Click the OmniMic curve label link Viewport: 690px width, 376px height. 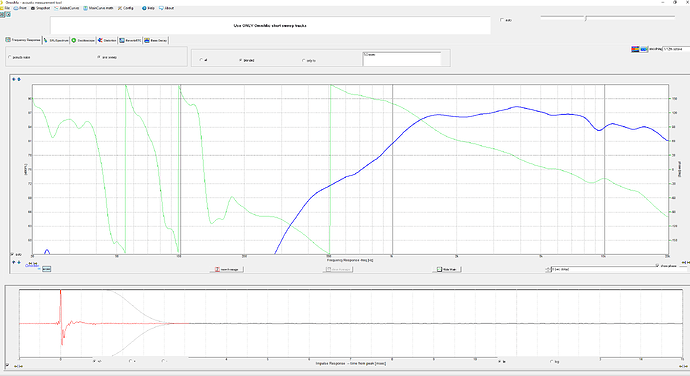32,265
